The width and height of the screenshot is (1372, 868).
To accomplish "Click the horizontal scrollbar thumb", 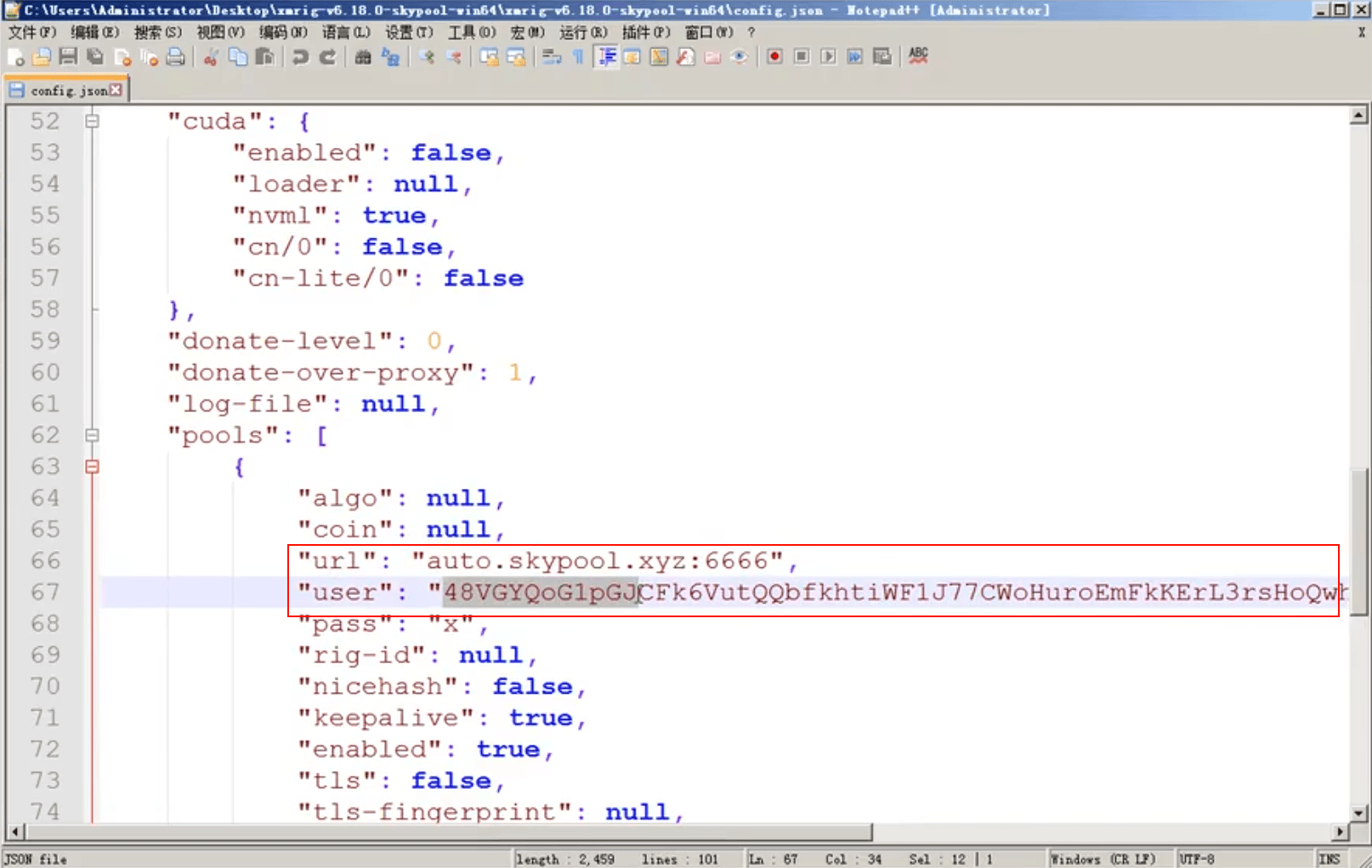I will pyautogui.click(x=448, y=831).
